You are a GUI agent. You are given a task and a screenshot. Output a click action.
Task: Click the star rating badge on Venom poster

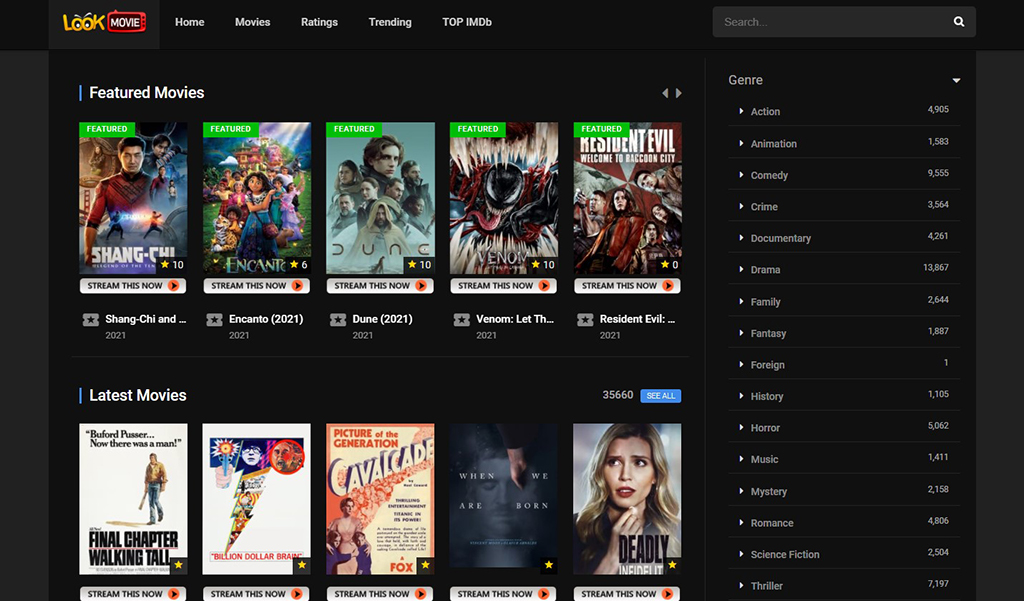click(543, 265)
